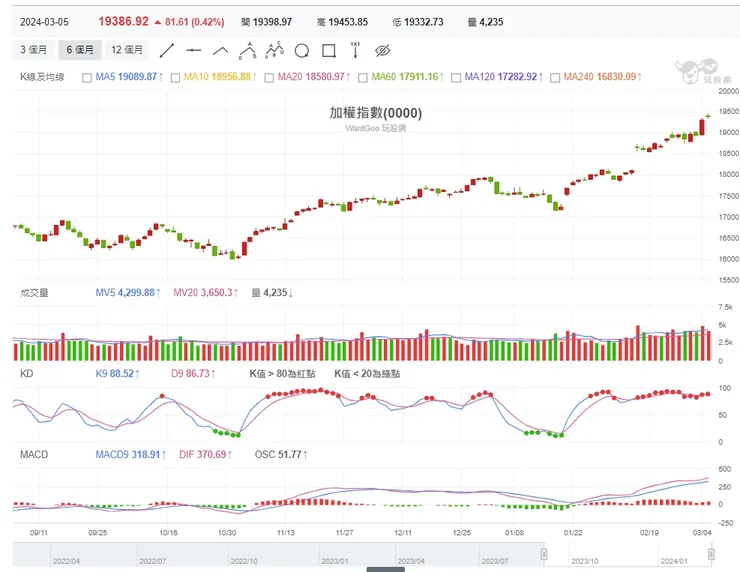Click the 10/30 date on the x-axis

point(227,532)
